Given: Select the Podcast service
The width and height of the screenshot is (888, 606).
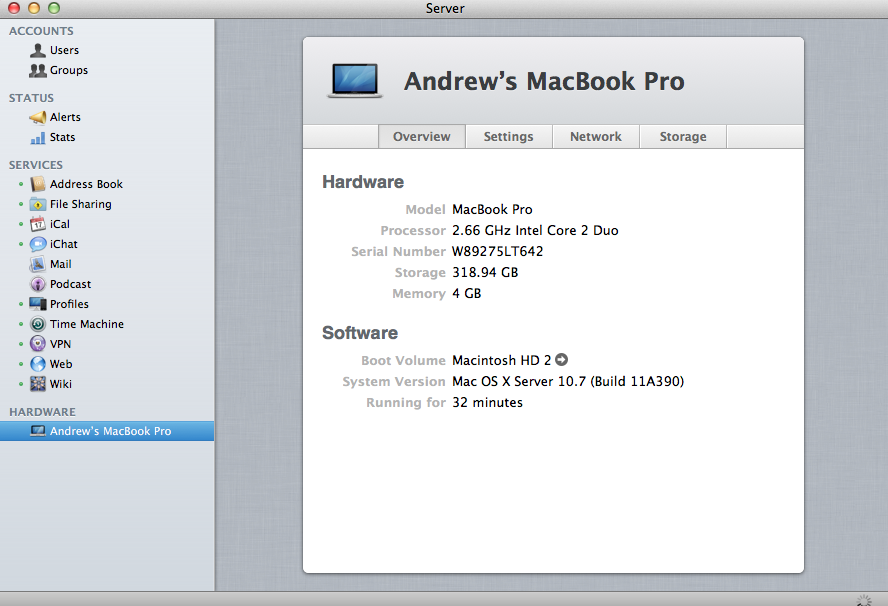Looking at the screenshot, I should point(107,284).
